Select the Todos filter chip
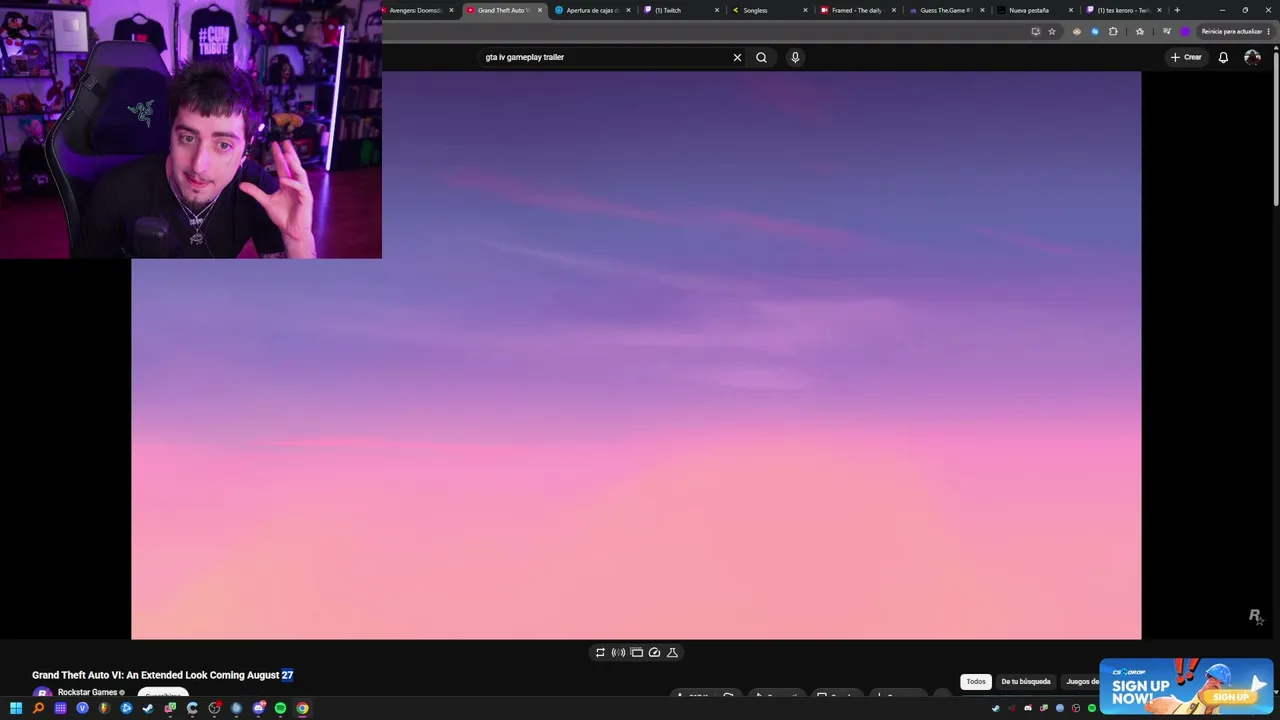The image size is (1280, 720). tap(976, 682)
